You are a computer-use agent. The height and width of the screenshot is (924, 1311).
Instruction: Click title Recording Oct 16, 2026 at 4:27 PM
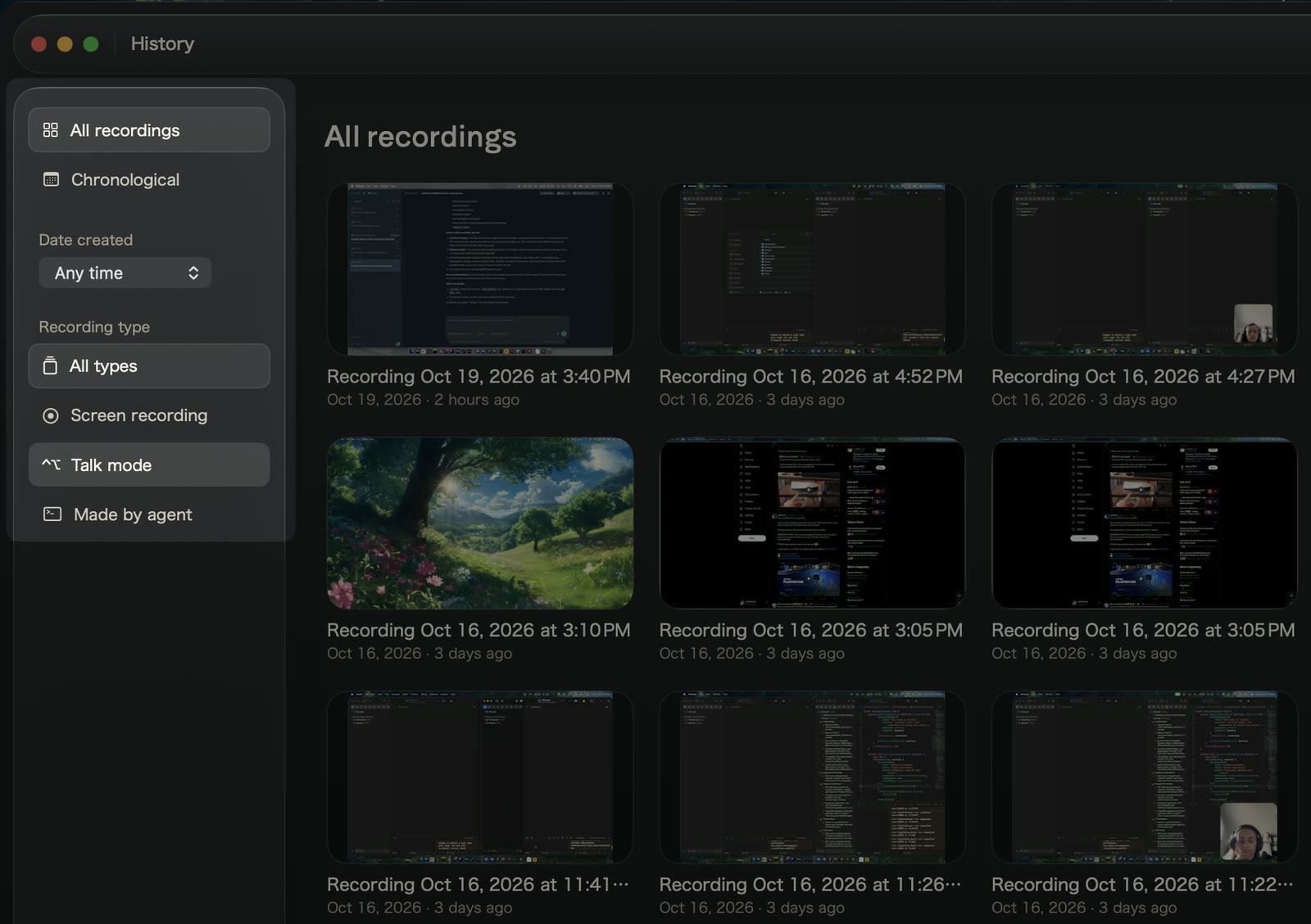point(1143,377)
